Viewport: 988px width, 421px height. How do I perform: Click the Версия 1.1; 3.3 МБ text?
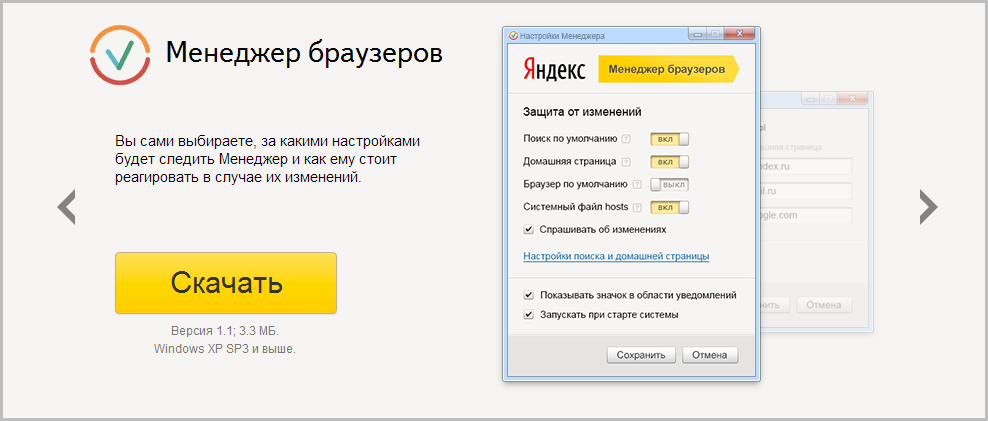(x=224, y=331)
